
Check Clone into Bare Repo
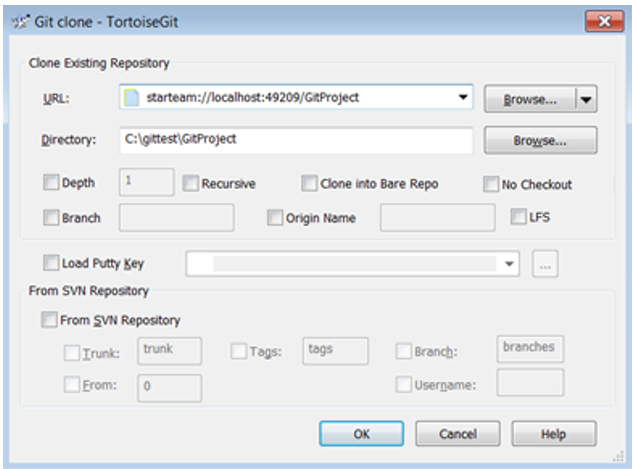click(309, 183)
